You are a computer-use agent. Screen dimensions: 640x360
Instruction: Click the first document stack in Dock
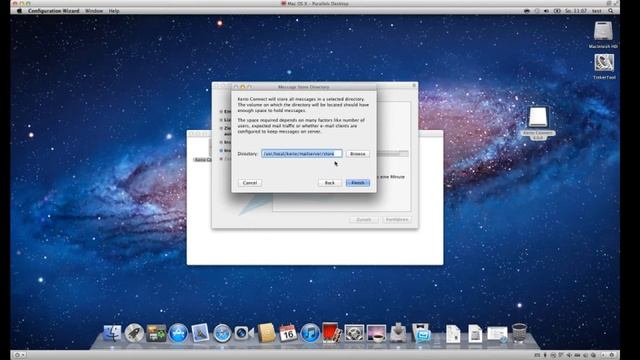[453, 333]
